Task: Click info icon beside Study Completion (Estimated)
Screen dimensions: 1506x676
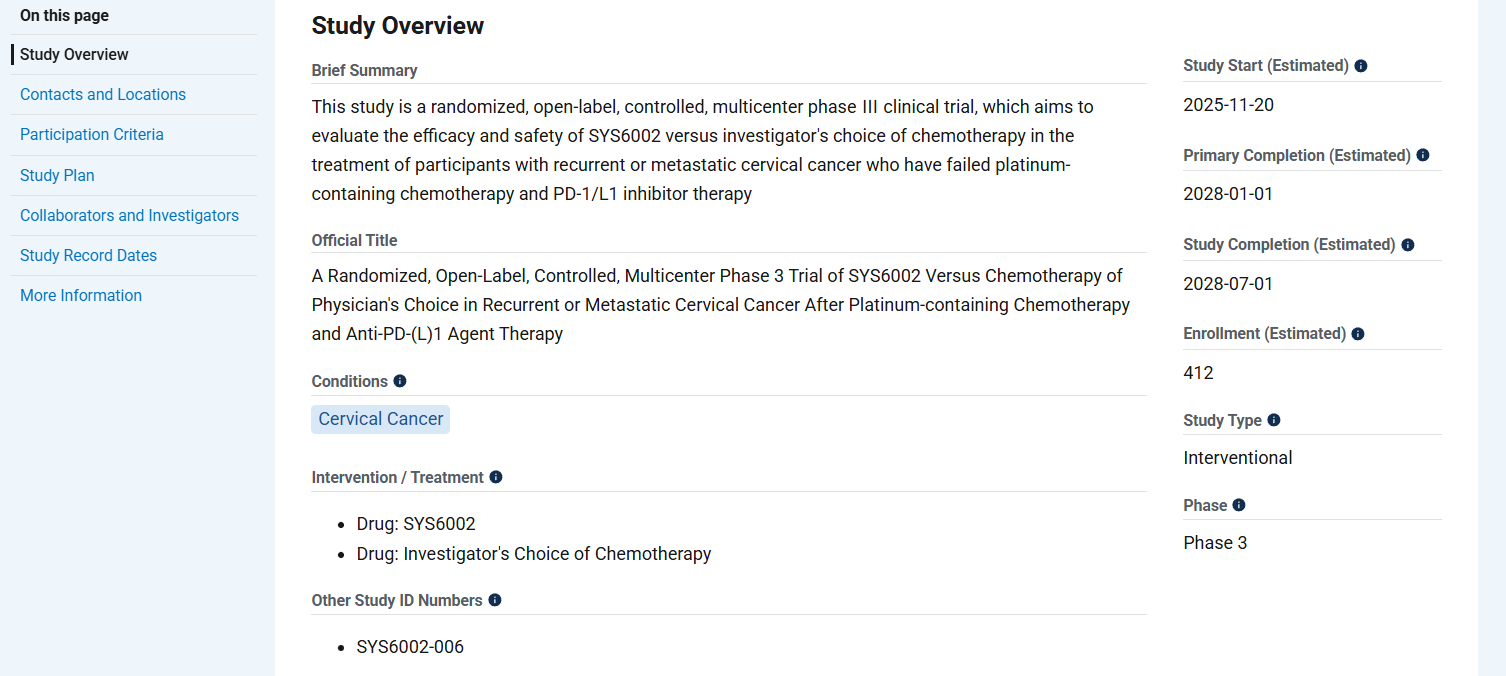Action: point(1408,245)
